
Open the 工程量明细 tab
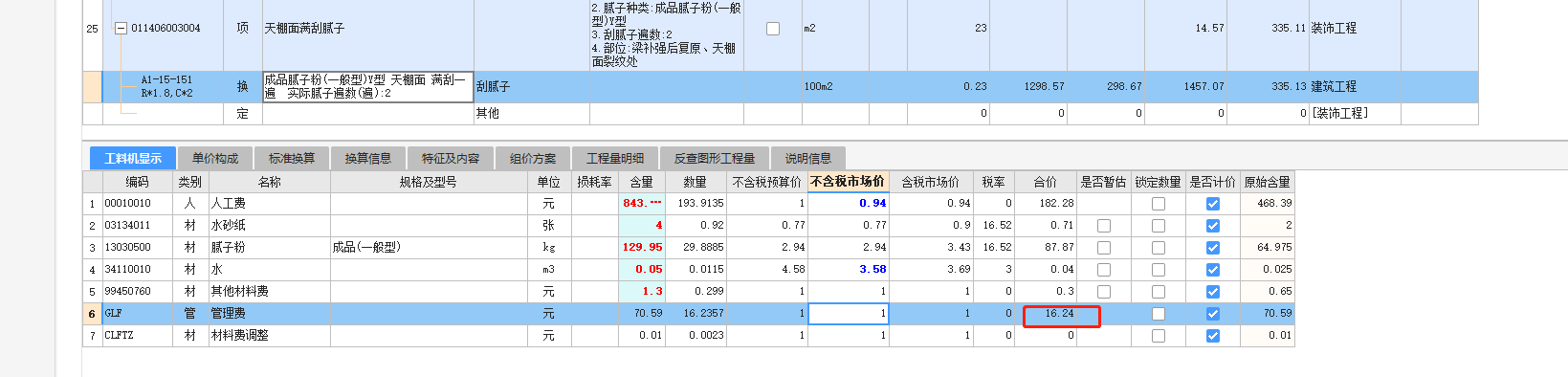[614, 158]
